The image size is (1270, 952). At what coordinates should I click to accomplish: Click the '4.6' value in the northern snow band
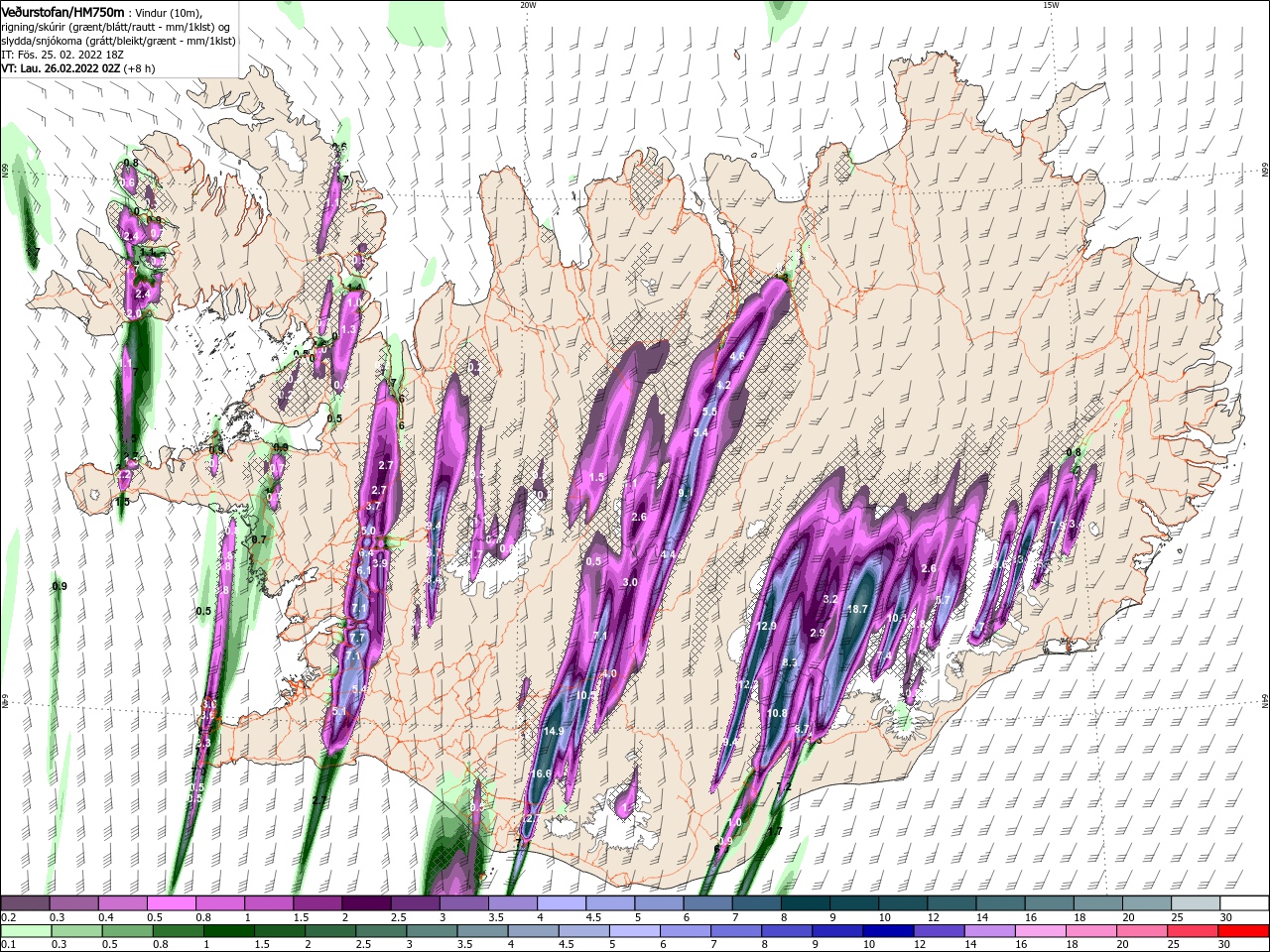click(x=737, y=356)
